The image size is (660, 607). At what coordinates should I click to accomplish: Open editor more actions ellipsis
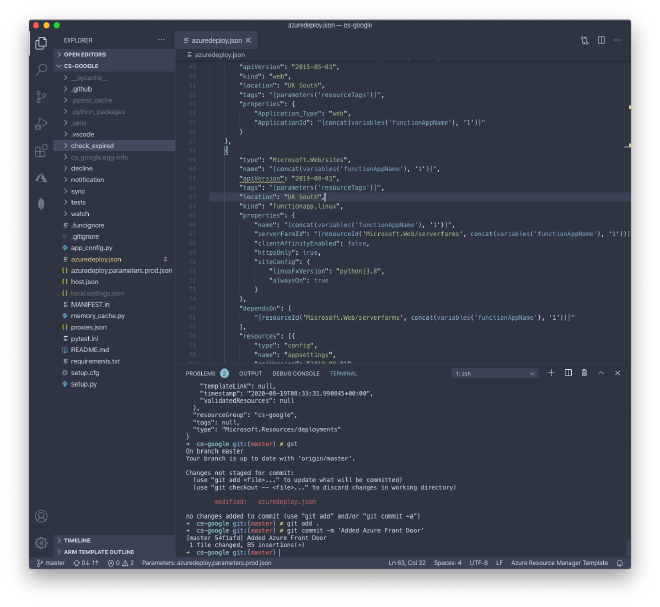[x=617, y=40]
